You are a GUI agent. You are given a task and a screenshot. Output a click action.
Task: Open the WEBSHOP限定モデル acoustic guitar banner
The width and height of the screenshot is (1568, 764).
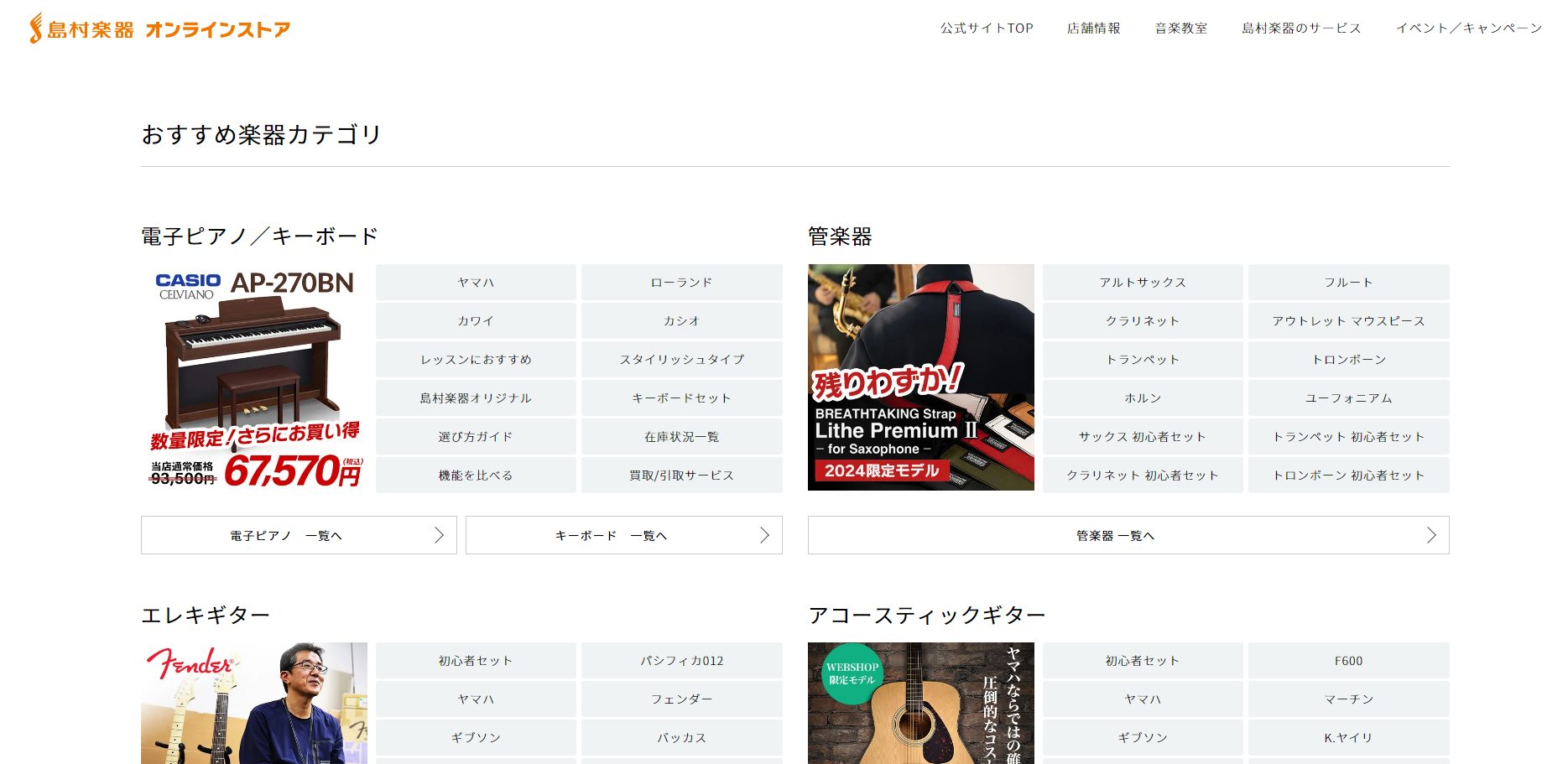pos(921,703)
